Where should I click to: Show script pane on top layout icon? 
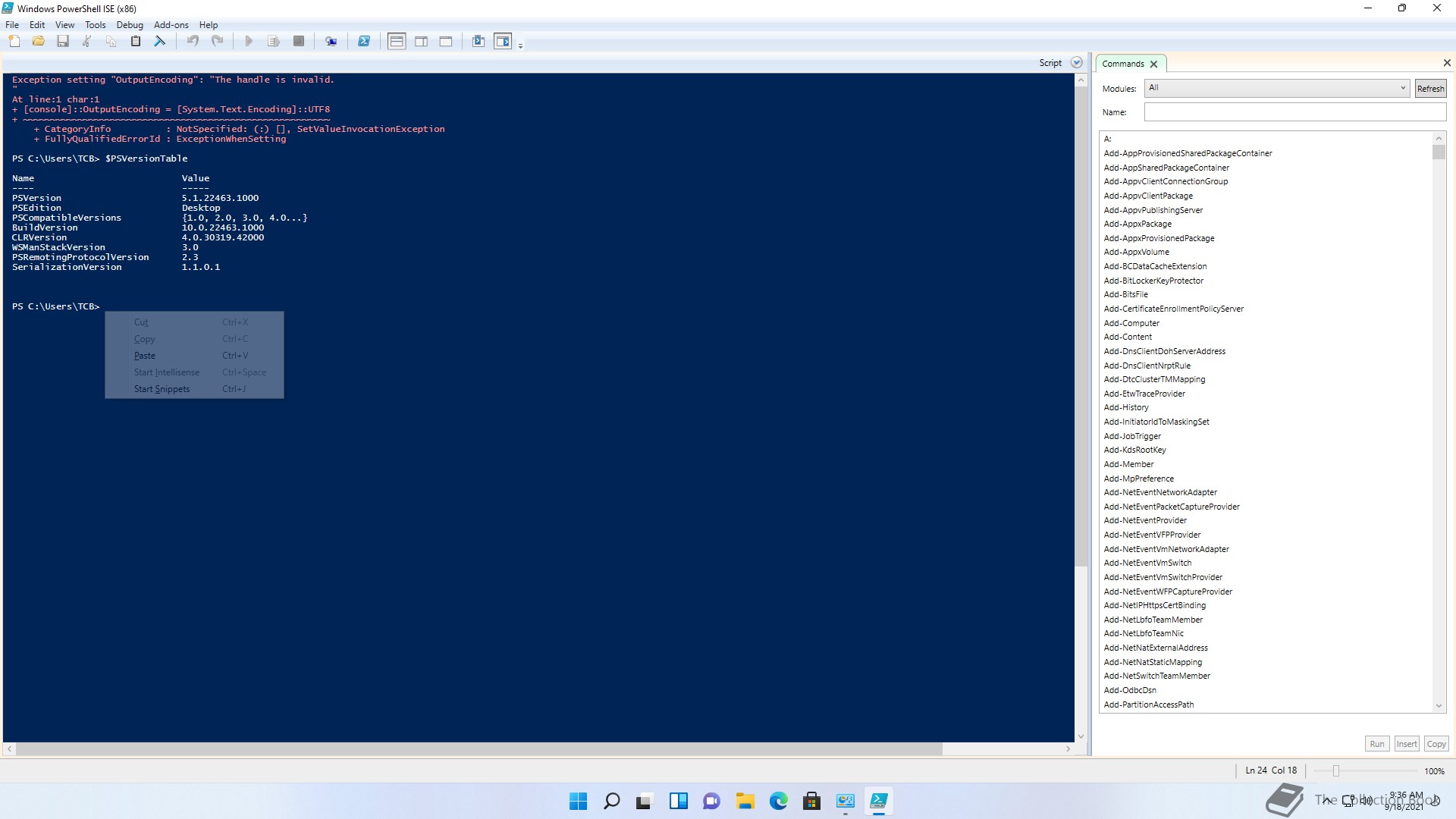[397, 42]
